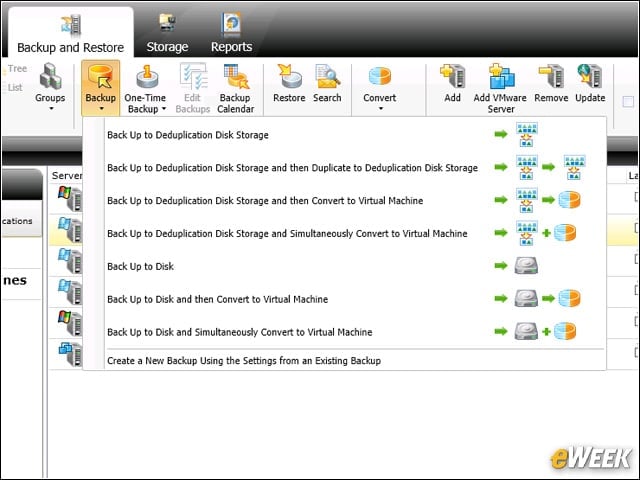Image resolution: width=640 pixels, height=480 pixels.
Task: Click the first Windows server row icon
Action: pyautogui.click(x=70, y=198)
